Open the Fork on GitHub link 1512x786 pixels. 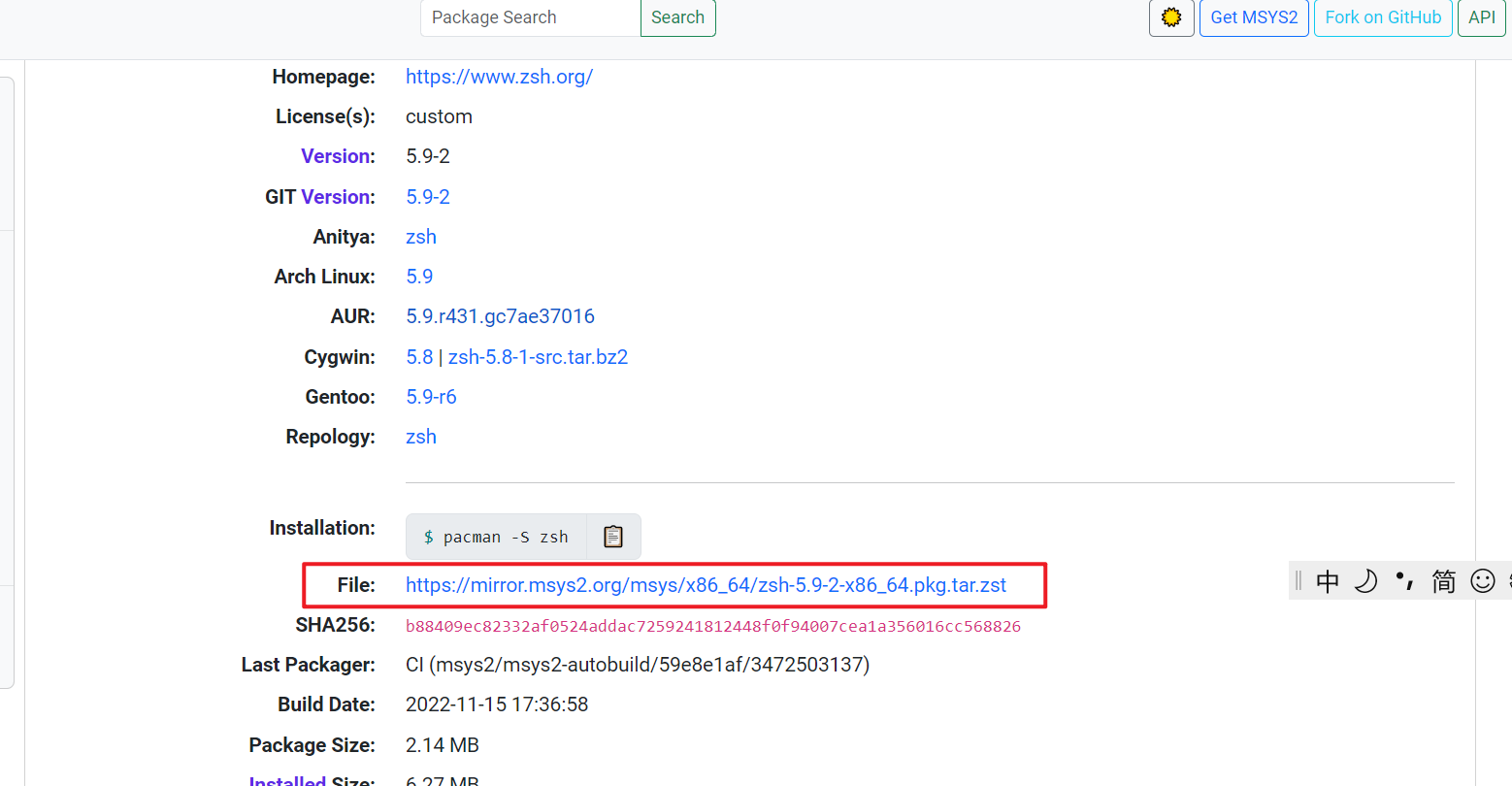click(x=1383, y=17)
